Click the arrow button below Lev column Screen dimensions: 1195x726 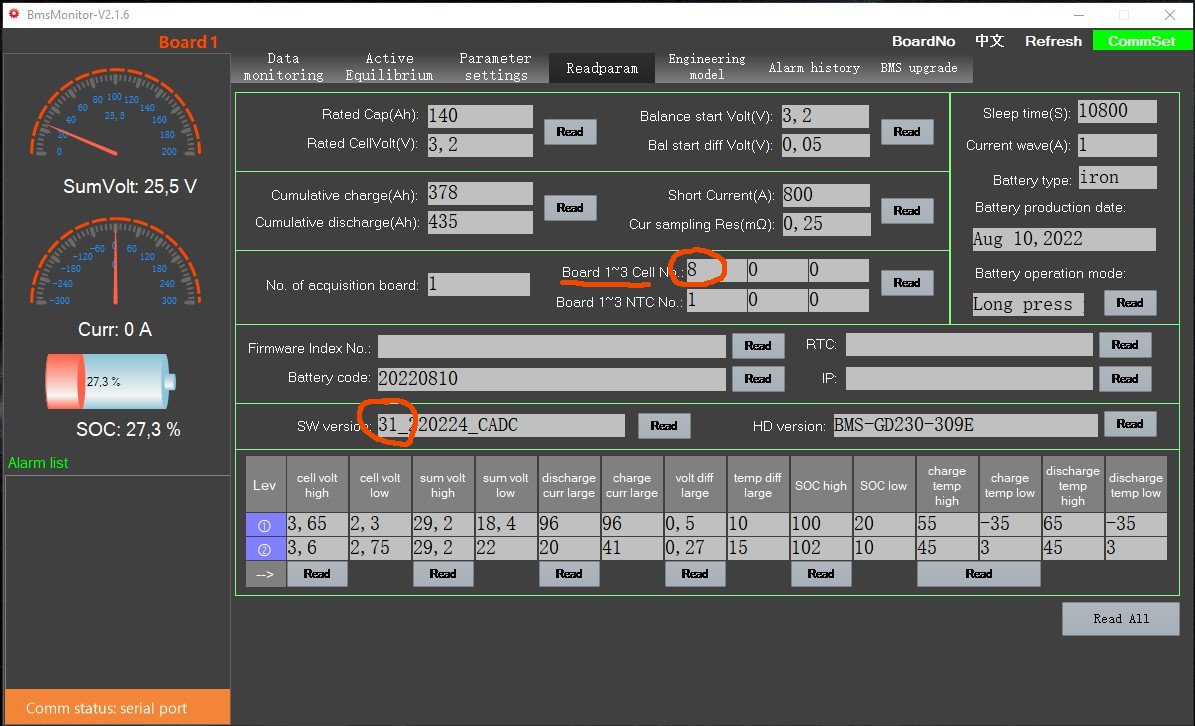265,574
